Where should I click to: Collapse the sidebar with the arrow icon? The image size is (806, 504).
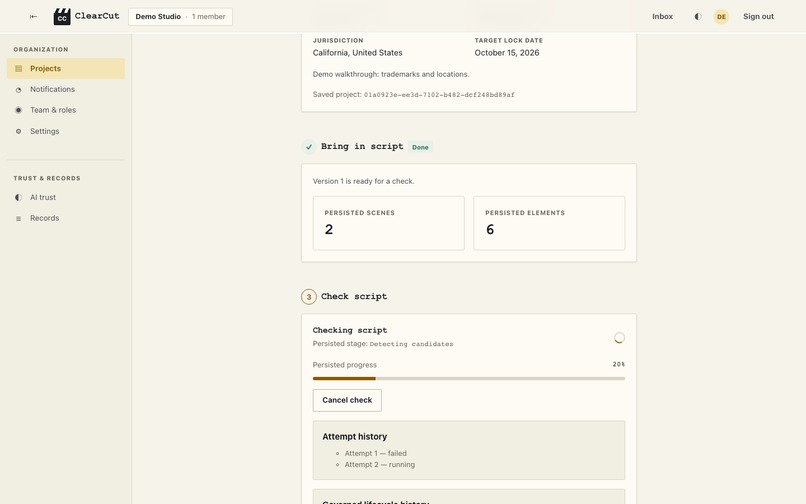33,16
